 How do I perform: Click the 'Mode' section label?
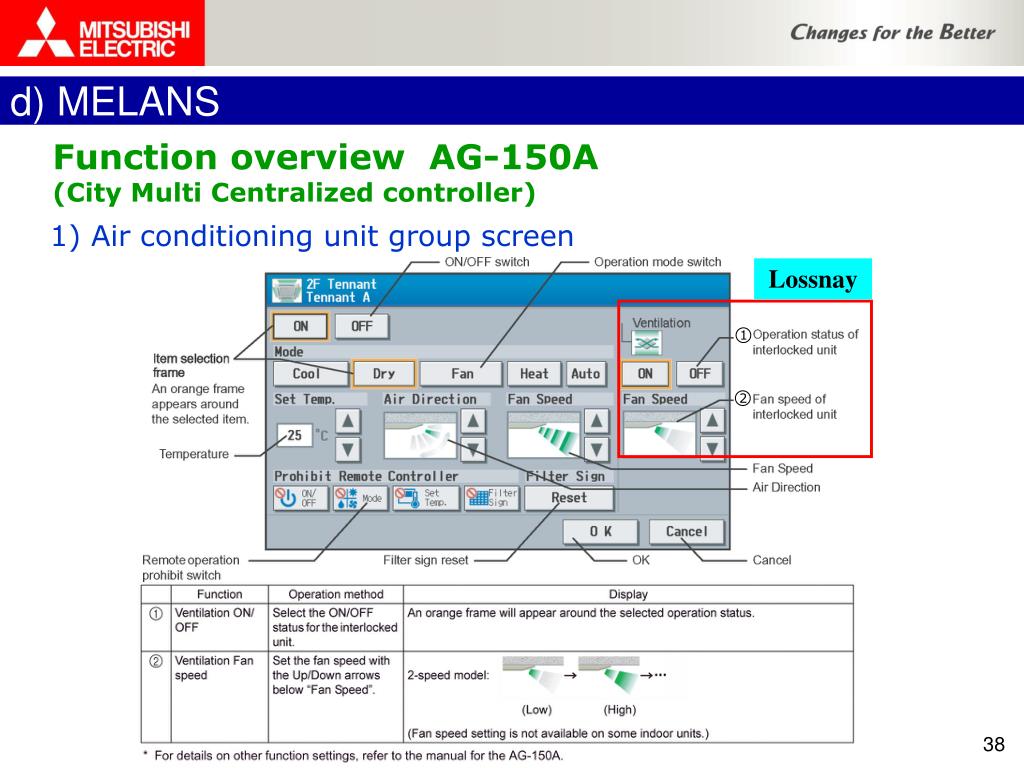(x=289, y=352)
